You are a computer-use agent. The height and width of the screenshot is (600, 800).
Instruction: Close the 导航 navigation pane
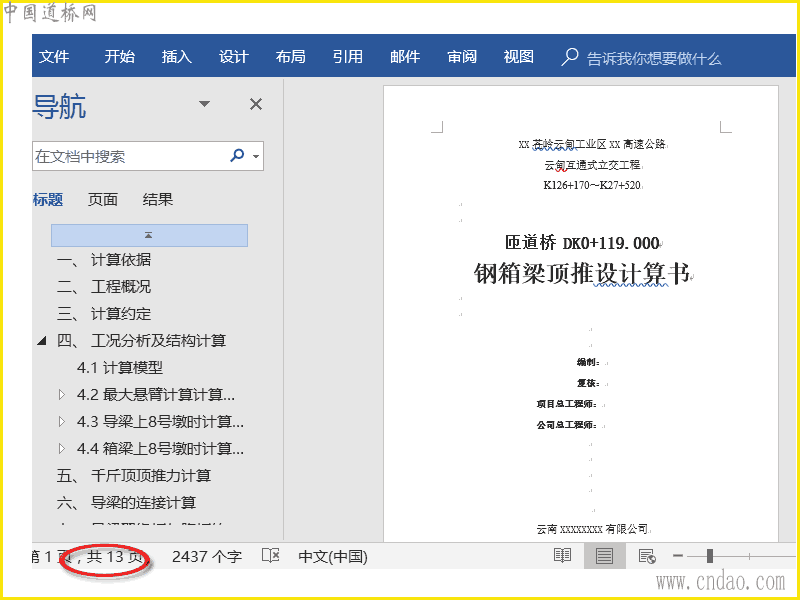pyautogui.click(x=256, y=104)
